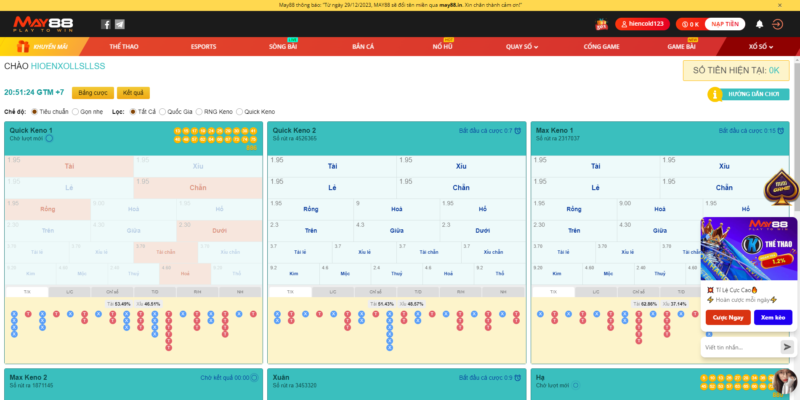
Task: Bet Lẻ in Quick Keno 2
Action: tap(332, 188)
